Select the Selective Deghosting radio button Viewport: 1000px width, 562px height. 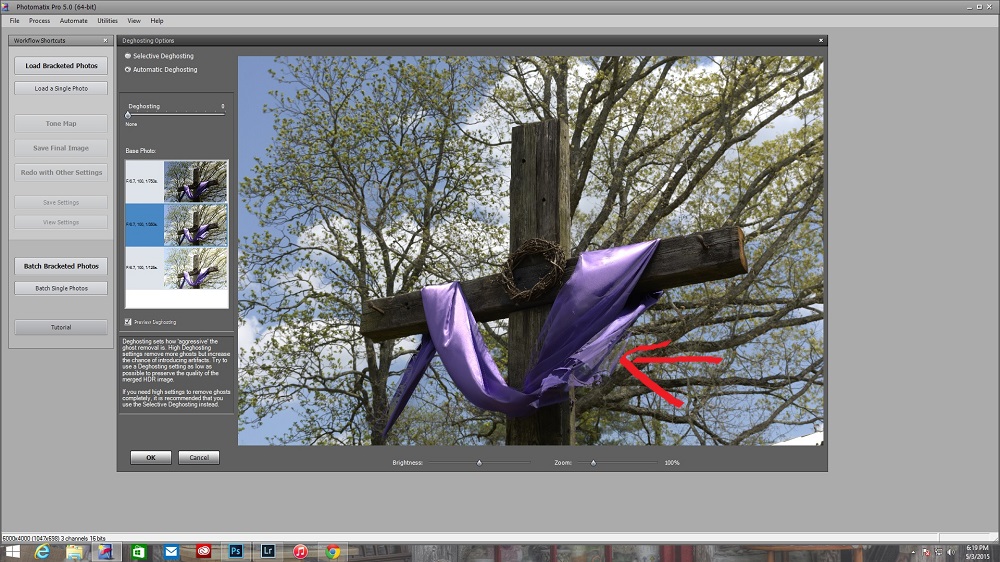click(x=128, y=56)
